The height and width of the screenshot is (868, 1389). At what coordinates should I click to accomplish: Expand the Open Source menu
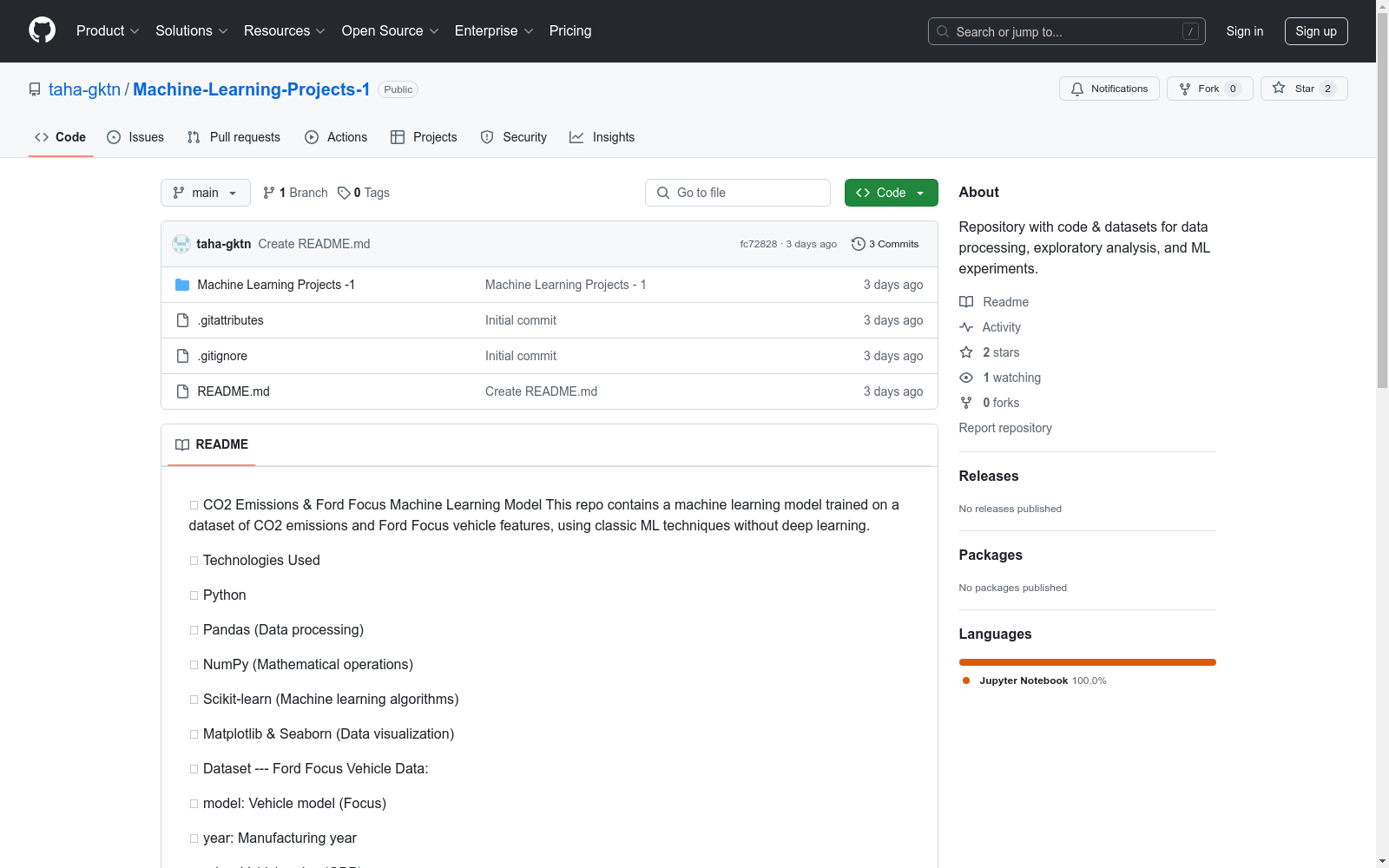391,30
